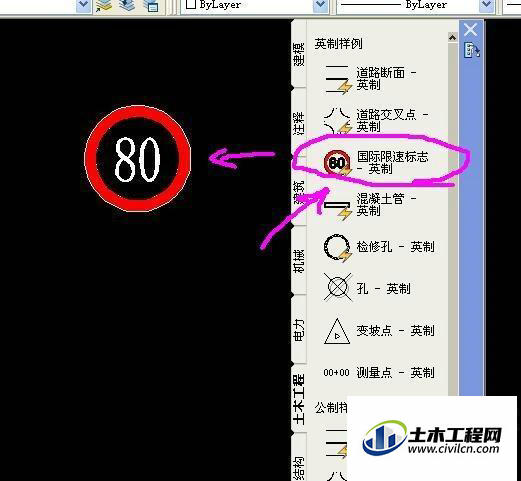Click the 混凝土管 - 英制 label
This screenshot has width=521, height=481.
click(x=387, y=205)
